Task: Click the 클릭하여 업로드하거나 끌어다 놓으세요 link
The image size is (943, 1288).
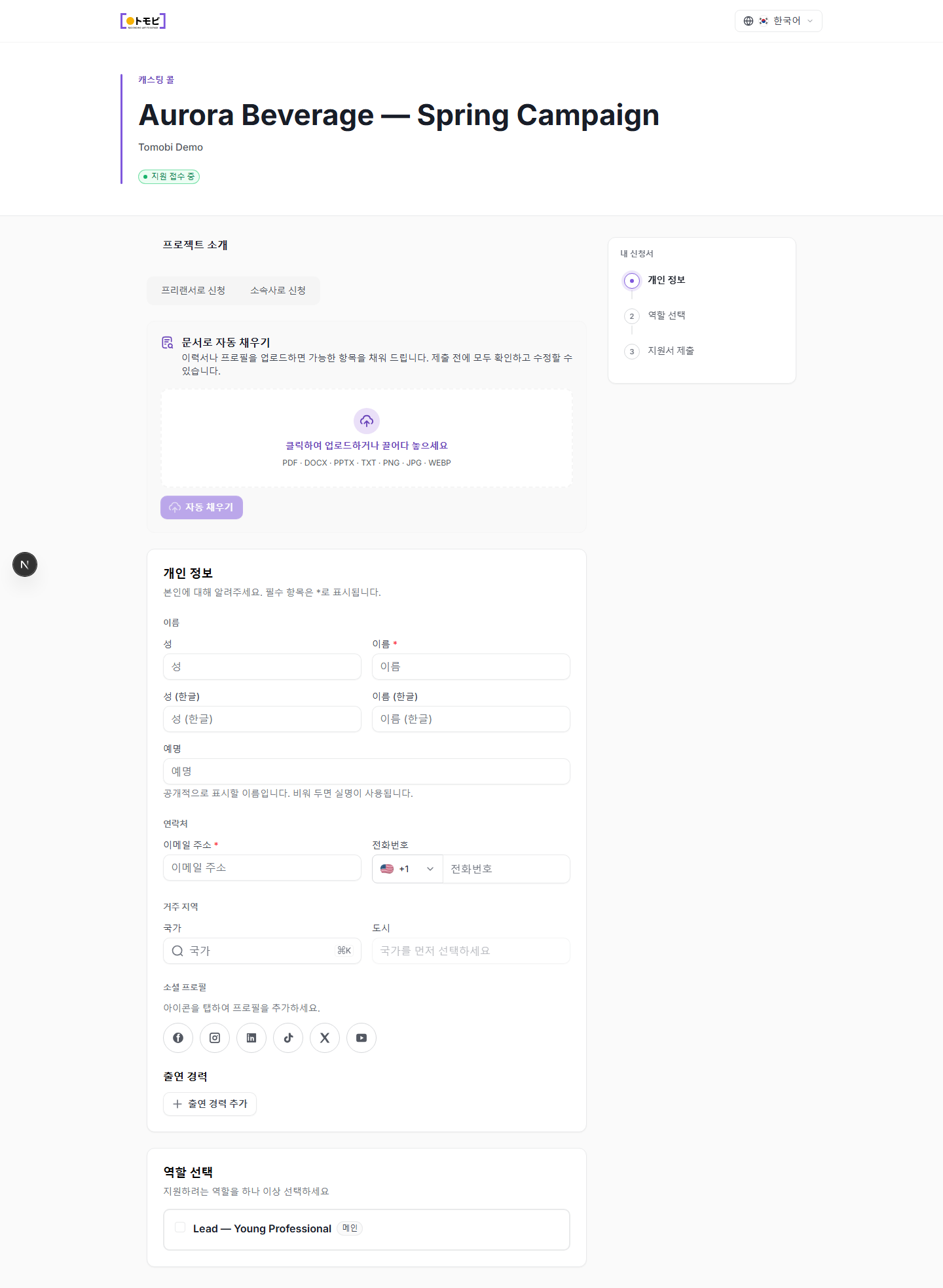Action: click(x=367, y=445)
